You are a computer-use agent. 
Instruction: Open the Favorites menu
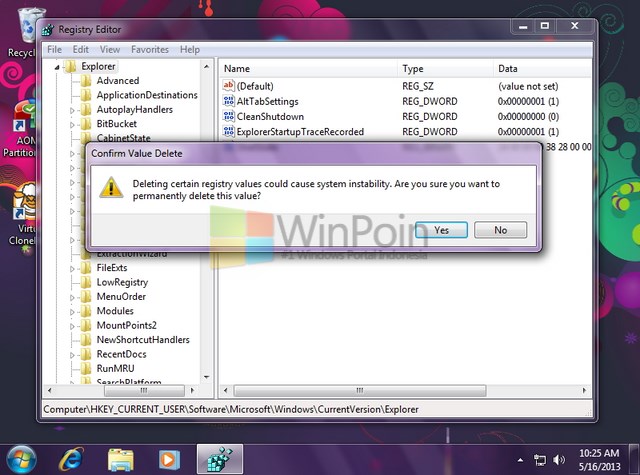click(x=150, y=50)
